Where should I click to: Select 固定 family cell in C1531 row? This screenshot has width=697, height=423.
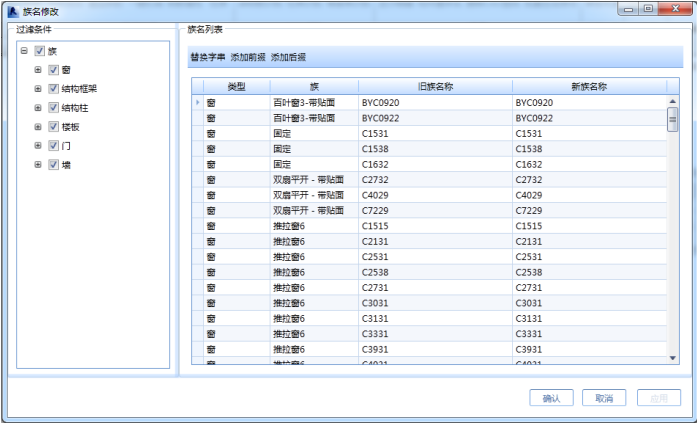pyautogui.click(x=314, y=133)
